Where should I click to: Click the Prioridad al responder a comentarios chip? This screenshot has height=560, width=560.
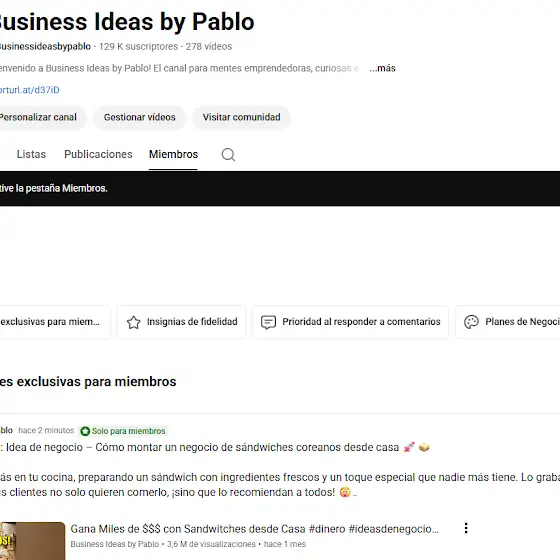click(x=350, y=322)
